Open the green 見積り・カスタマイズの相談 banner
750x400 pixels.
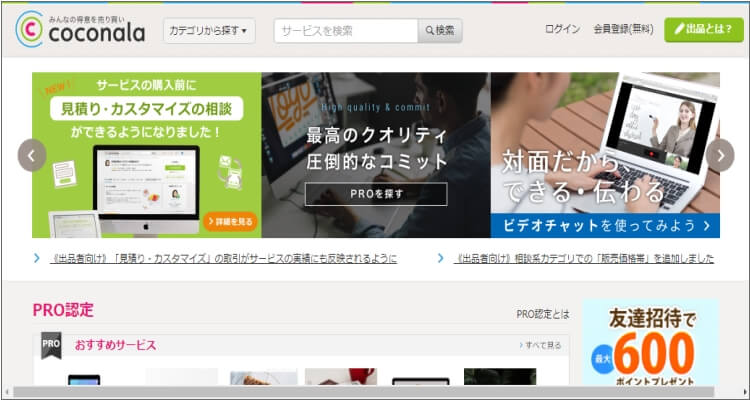pyautogui.click(x=147, y=155)
